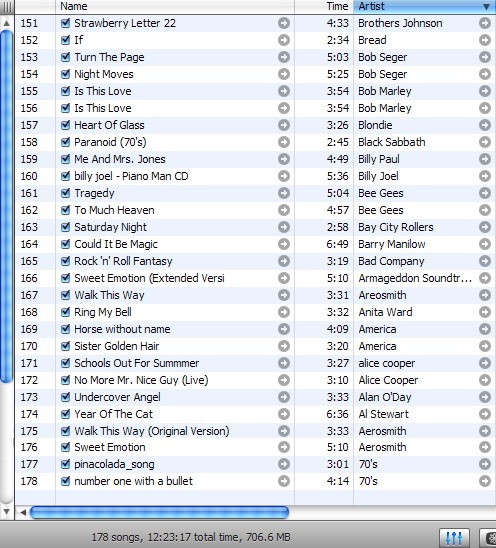Image resolution: width=496 pixels, height=548 pixels.
Task: Uncheck the Ring My Bell checkbox
Action: (x=65, y=312)
